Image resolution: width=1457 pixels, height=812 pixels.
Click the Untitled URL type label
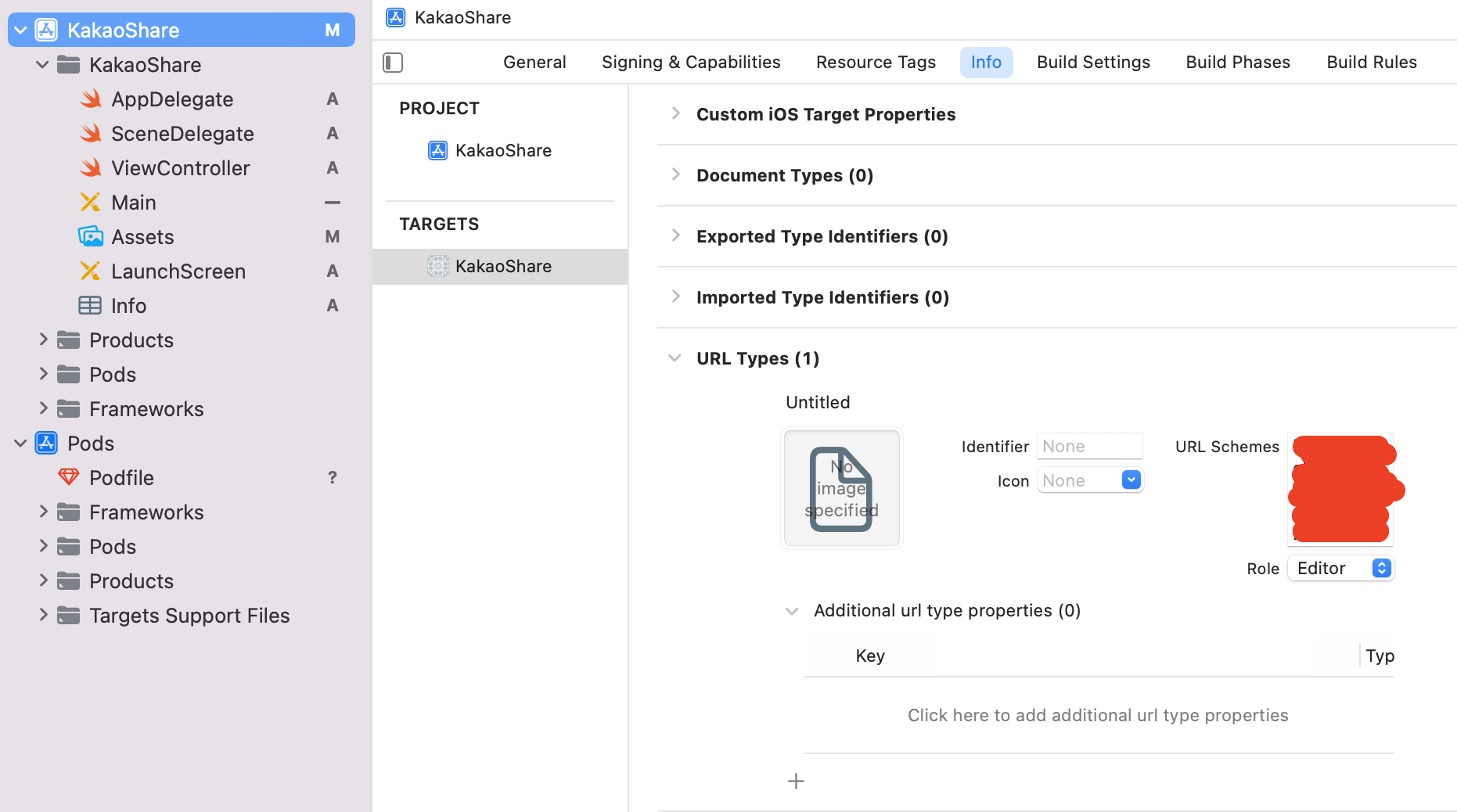click(x=818, y=402)
